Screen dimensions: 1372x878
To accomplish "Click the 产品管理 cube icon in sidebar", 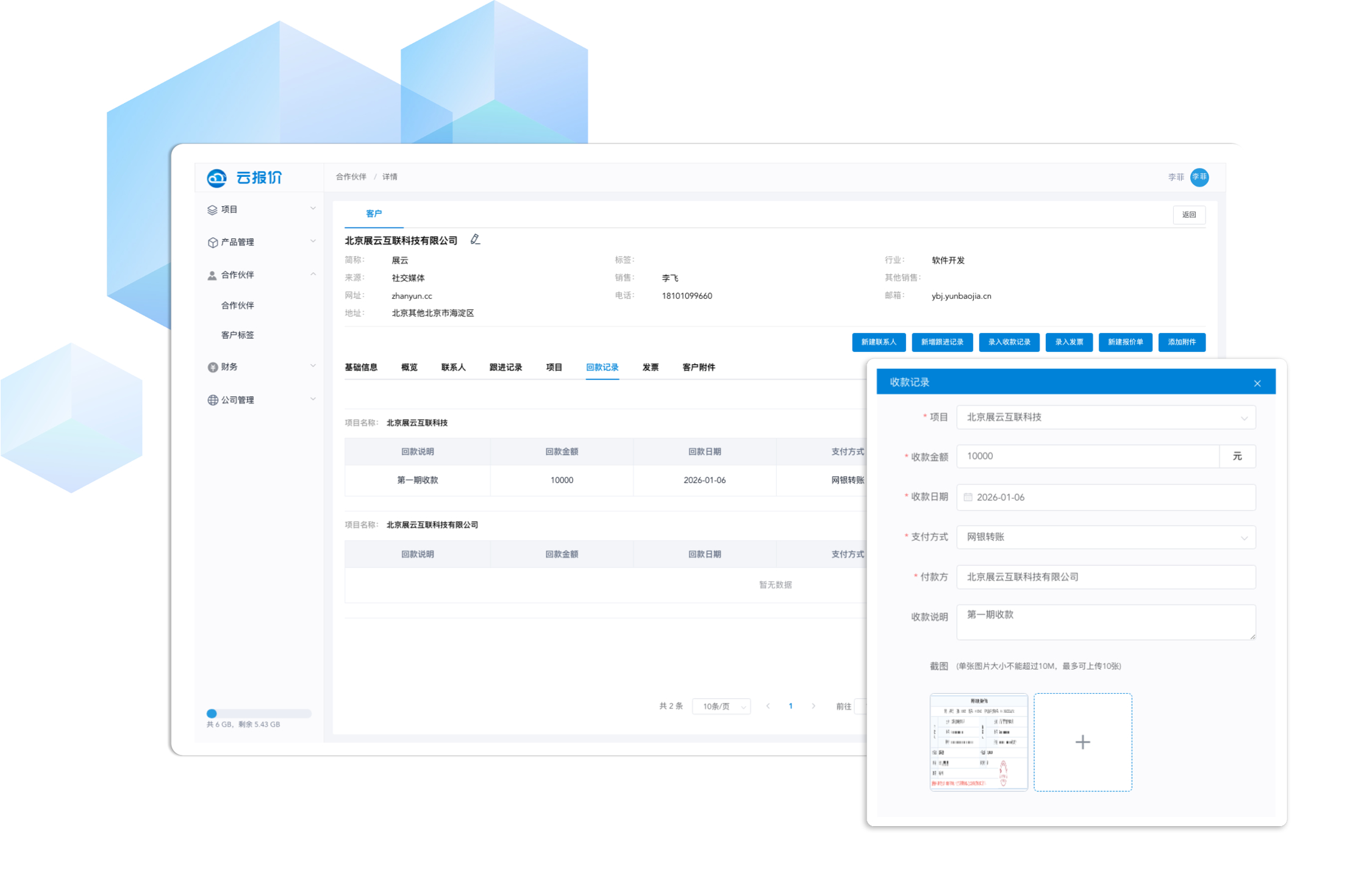I will [212, 243].
